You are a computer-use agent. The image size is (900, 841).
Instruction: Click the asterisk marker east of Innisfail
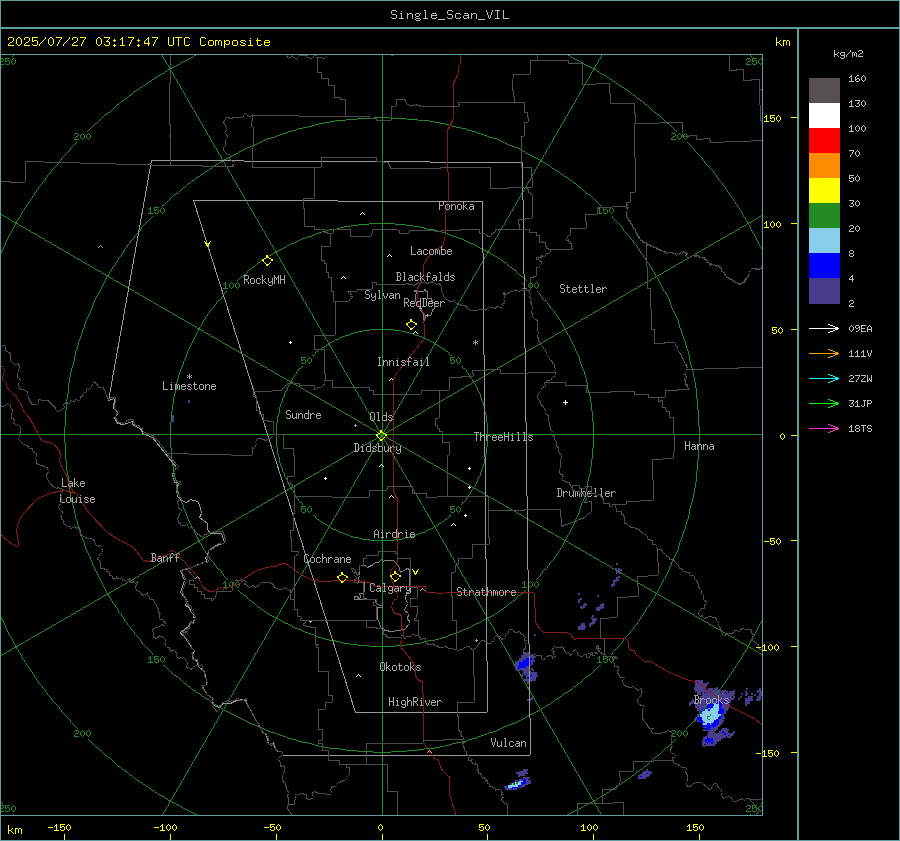coord(475,343)
